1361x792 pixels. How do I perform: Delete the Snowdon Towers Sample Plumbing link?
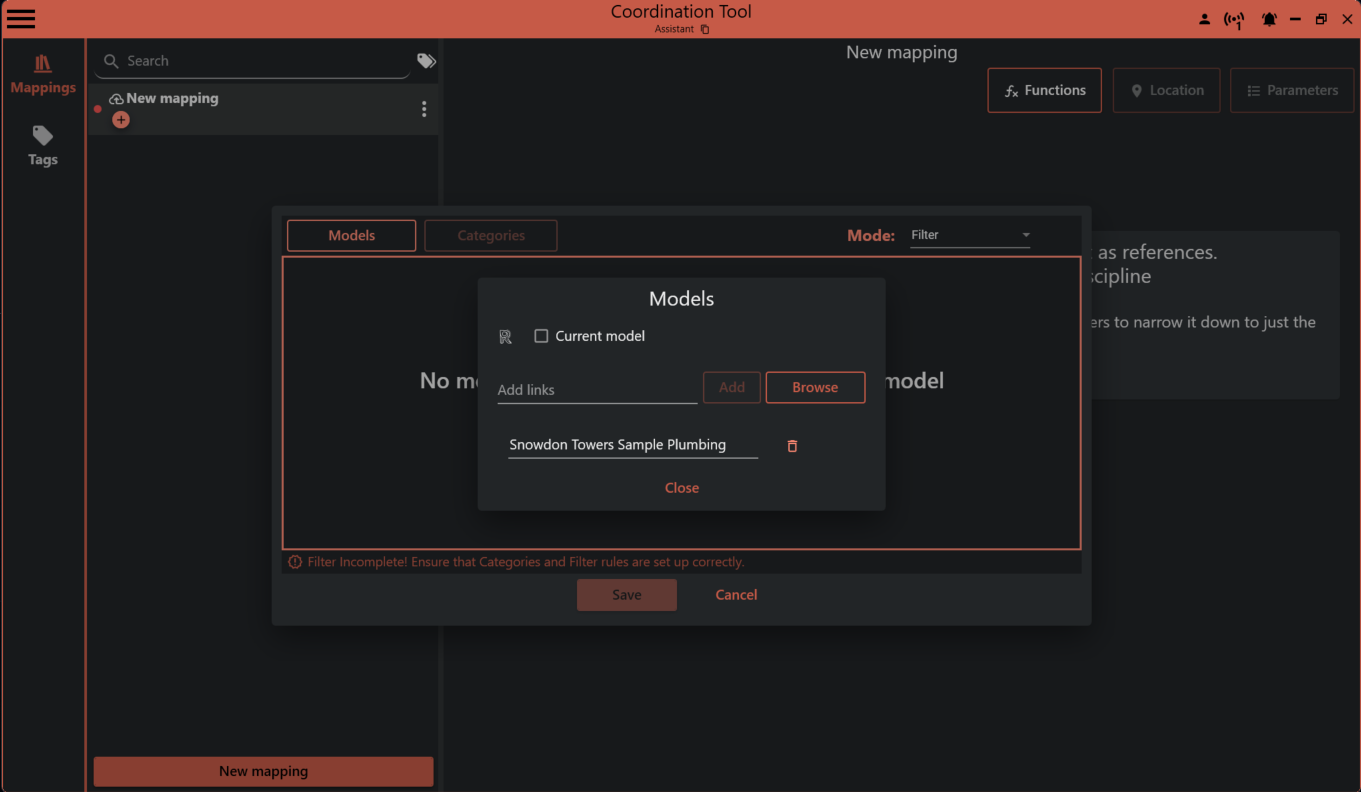[791, 446]
